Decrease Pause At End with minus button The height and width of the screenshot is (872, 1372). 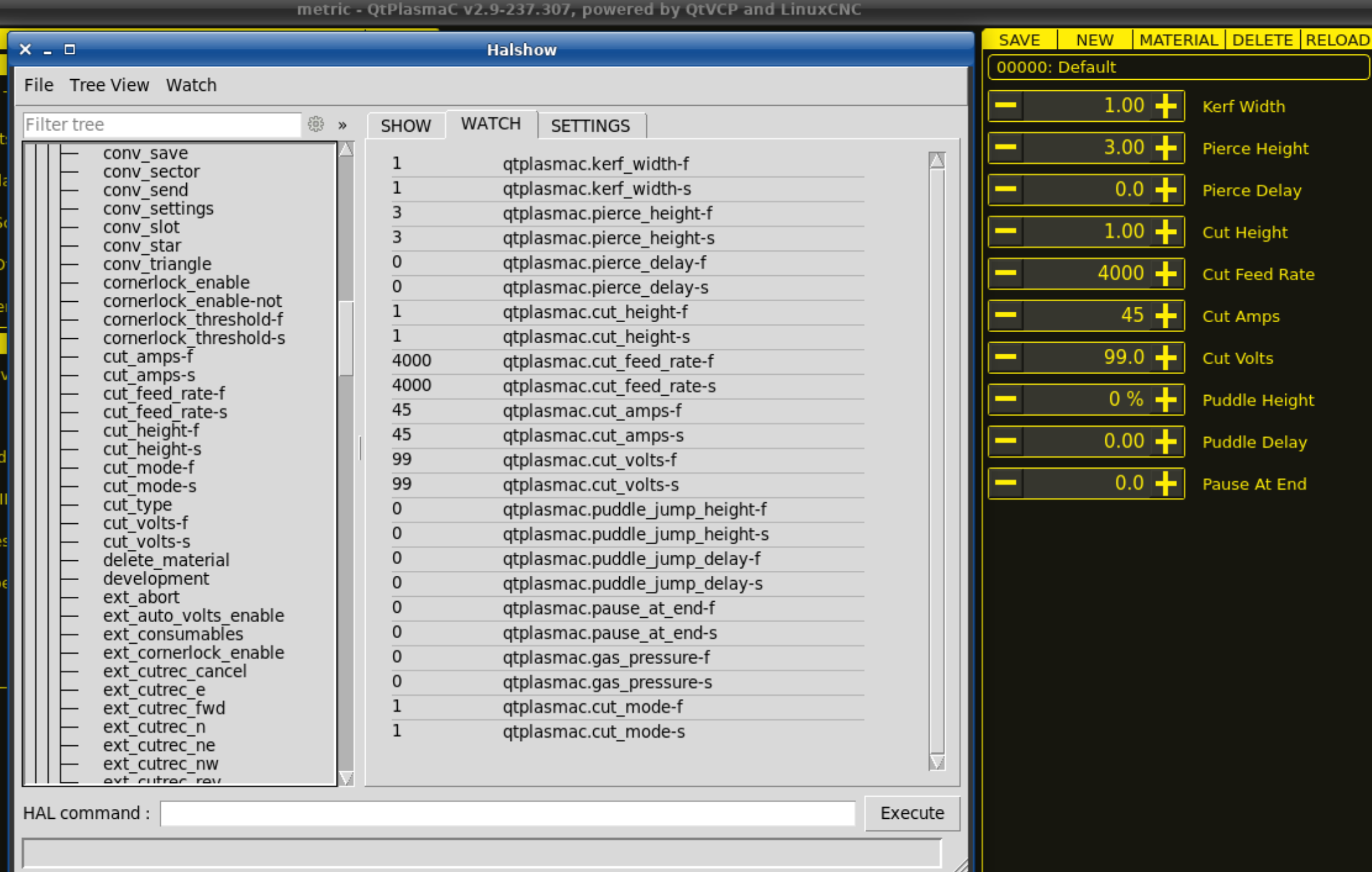(x=1006, y=483)
